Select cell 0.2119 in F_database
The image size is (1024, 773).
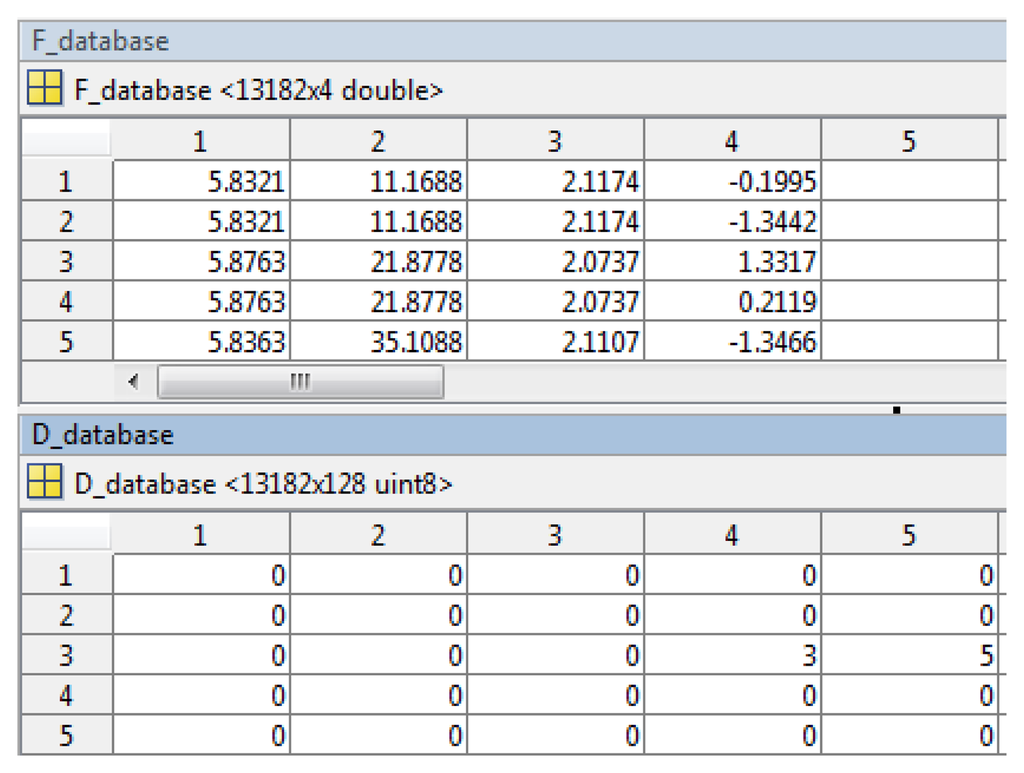pyautogui.click(x=732, y=301)
